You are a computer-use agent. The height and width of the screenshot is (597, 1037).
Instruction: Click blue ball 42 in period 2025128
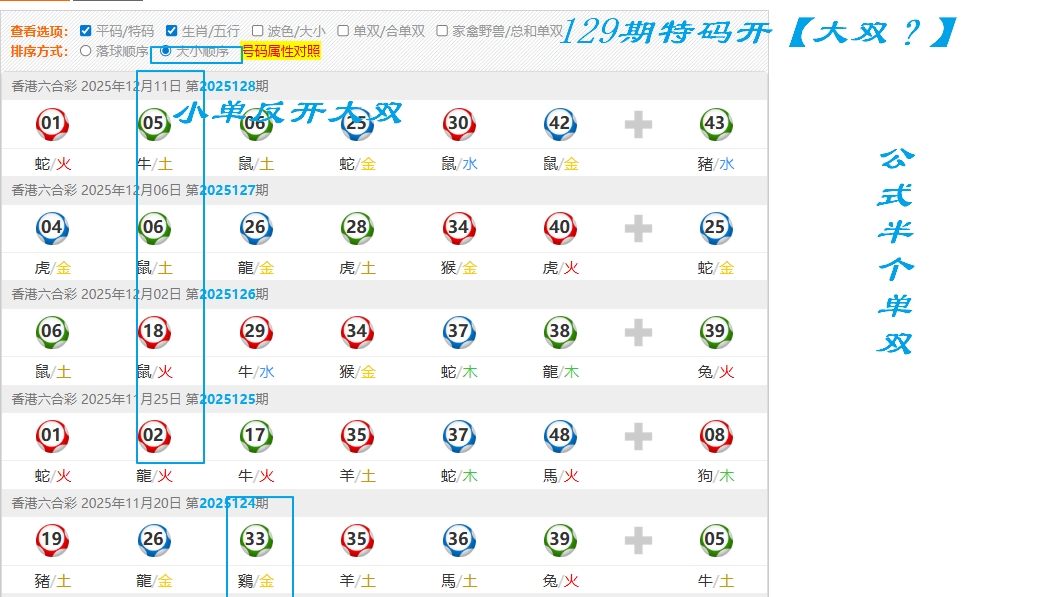pos(560,124)
